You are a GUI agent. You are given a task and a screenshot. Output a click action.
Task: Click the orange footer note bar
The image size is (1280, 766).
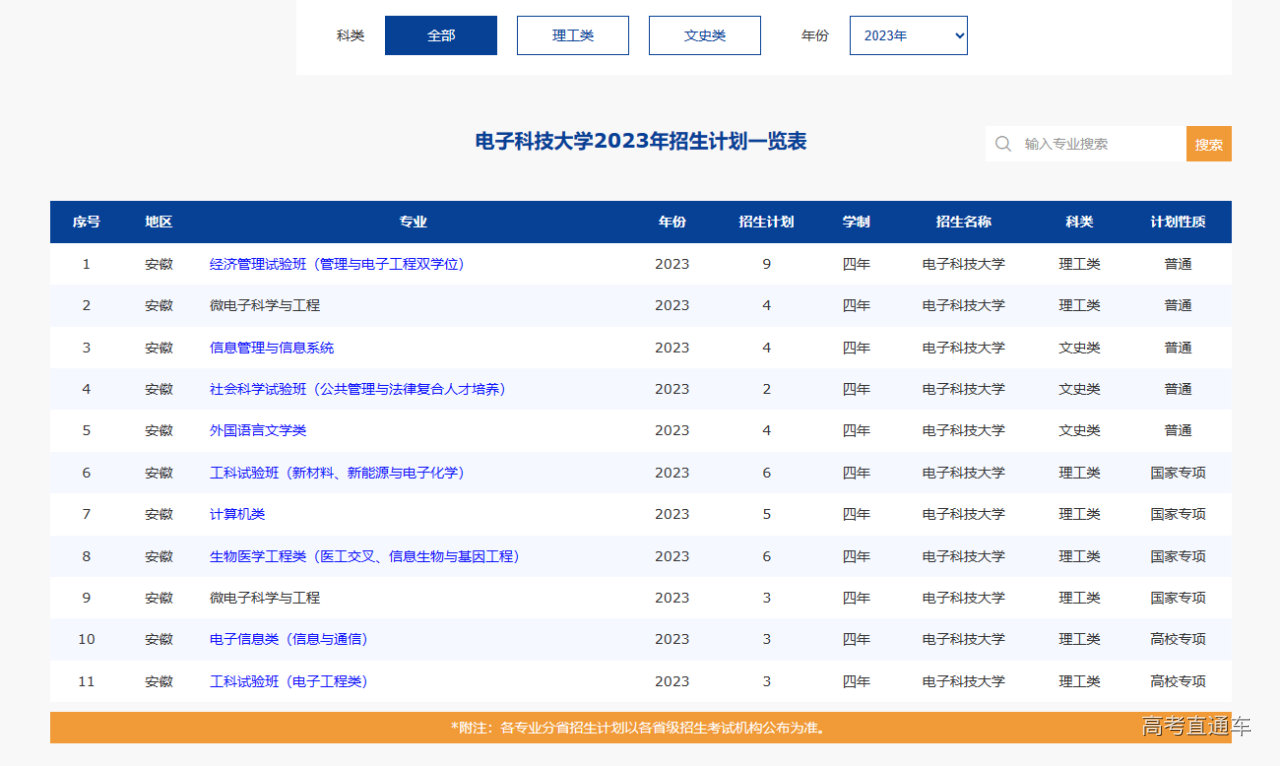pyautogui.click(x=640, y=729)
